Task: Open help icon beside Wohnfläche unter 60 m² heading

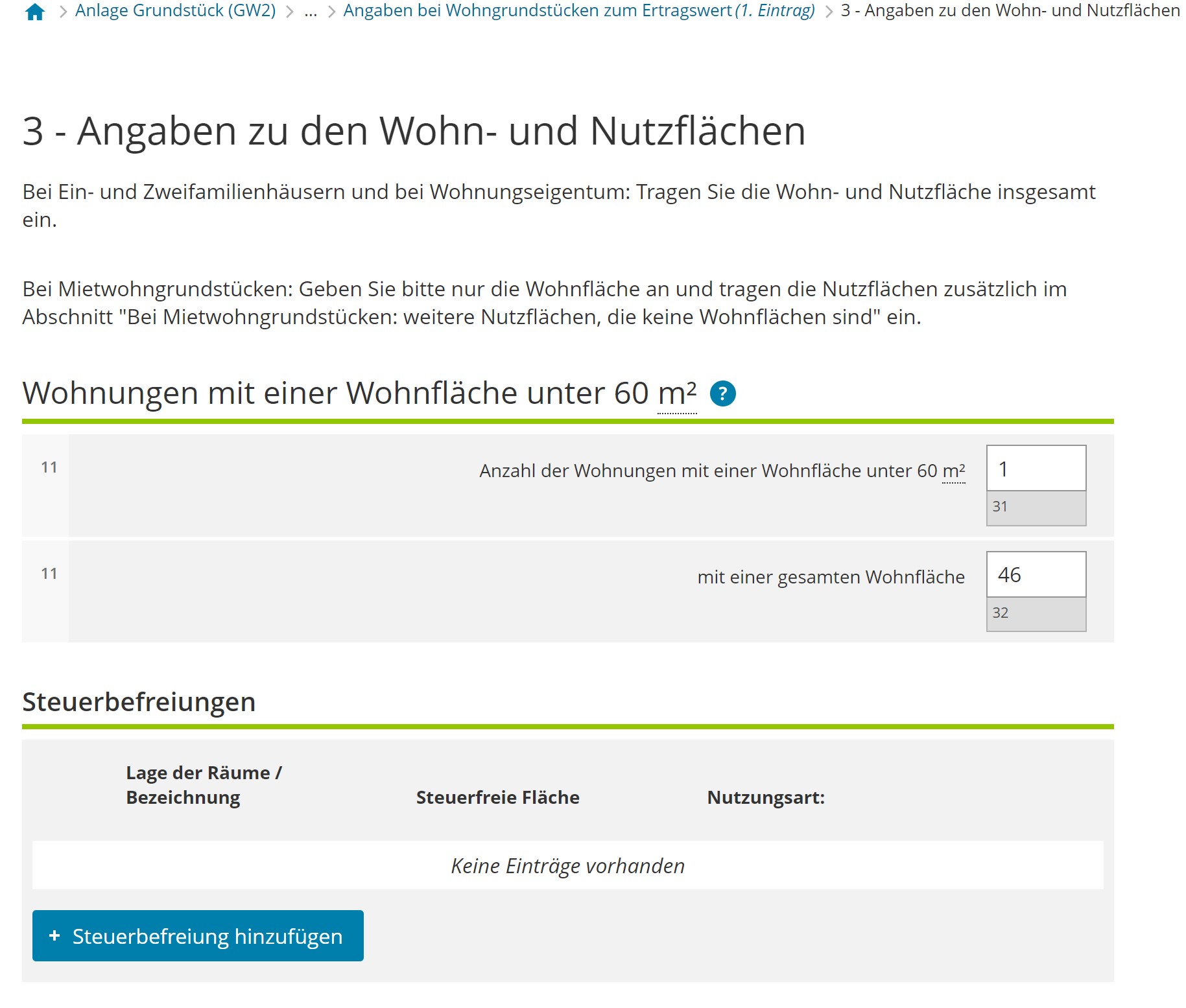Action: pyautogui.click(x=722, y=393)
